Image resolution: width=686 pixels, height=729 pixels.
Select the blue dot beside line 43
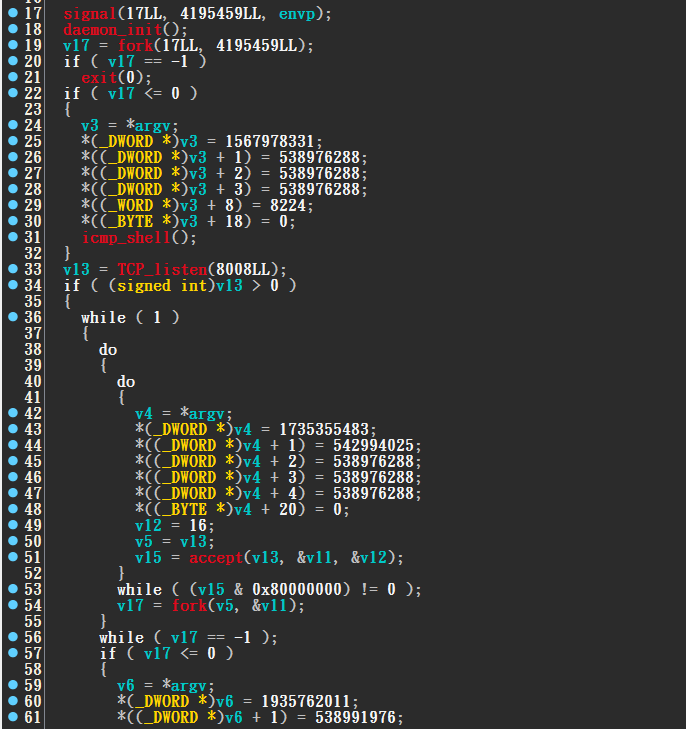[13, 429]
